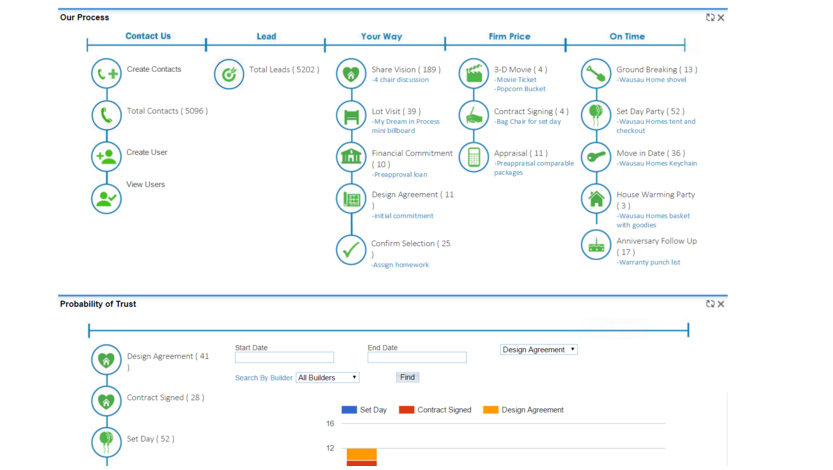
Task: Click Contract Signed ( 28 ) text
Action: 165,397
